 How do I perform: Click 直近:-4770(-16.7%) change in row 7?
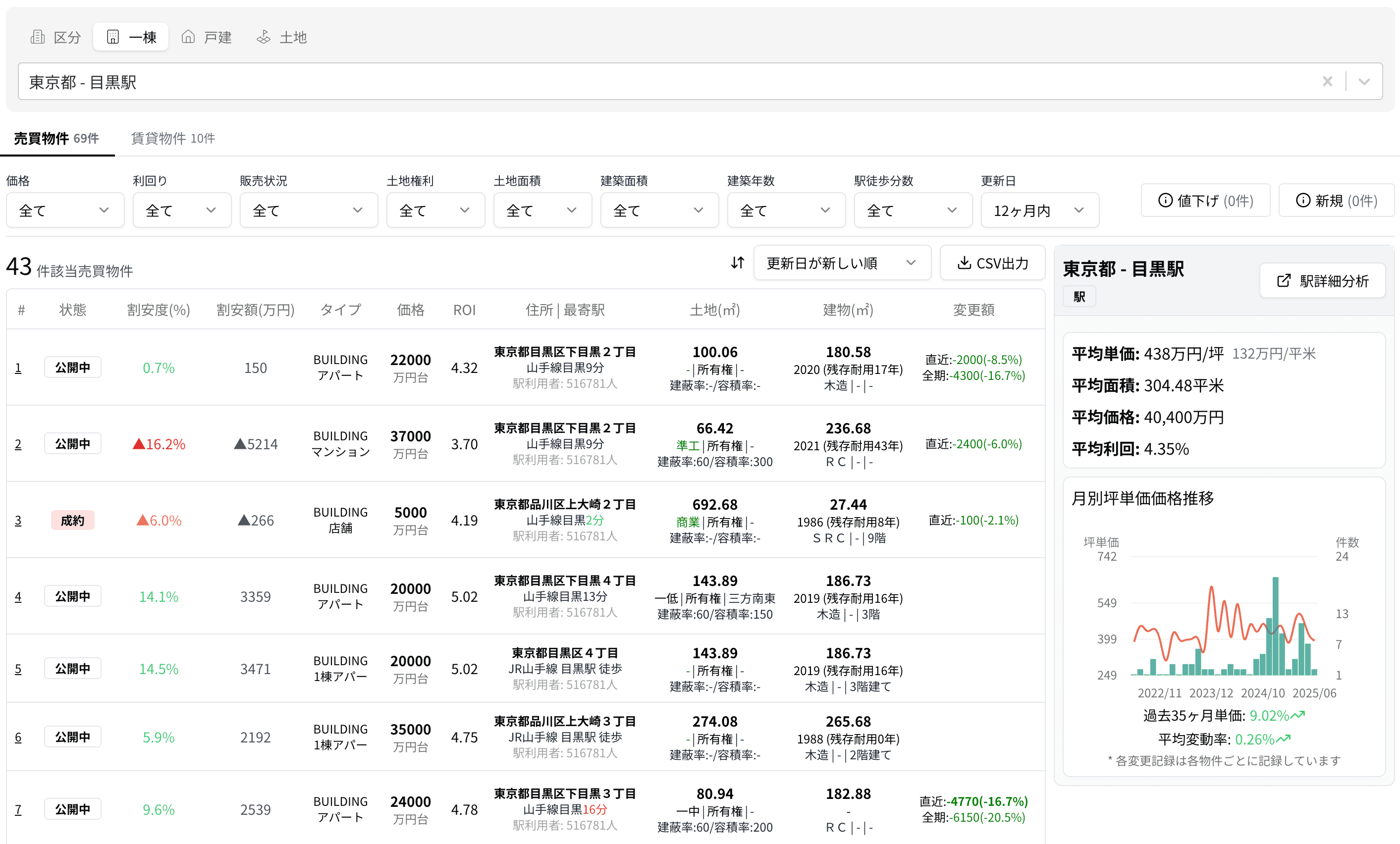click(x=974, y=801)
